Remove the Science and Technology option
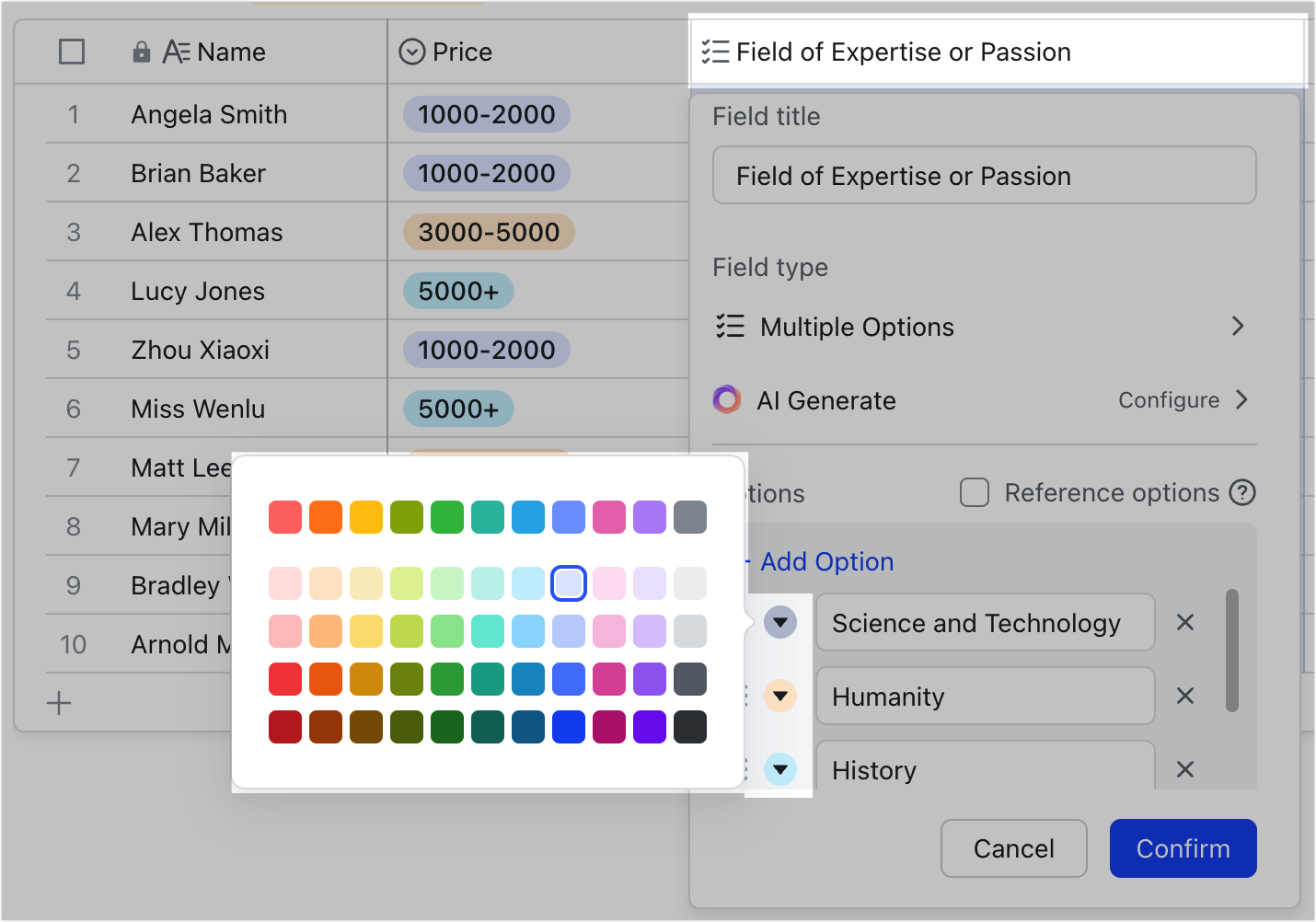The image size is (1316, 922). [1185, 623]
